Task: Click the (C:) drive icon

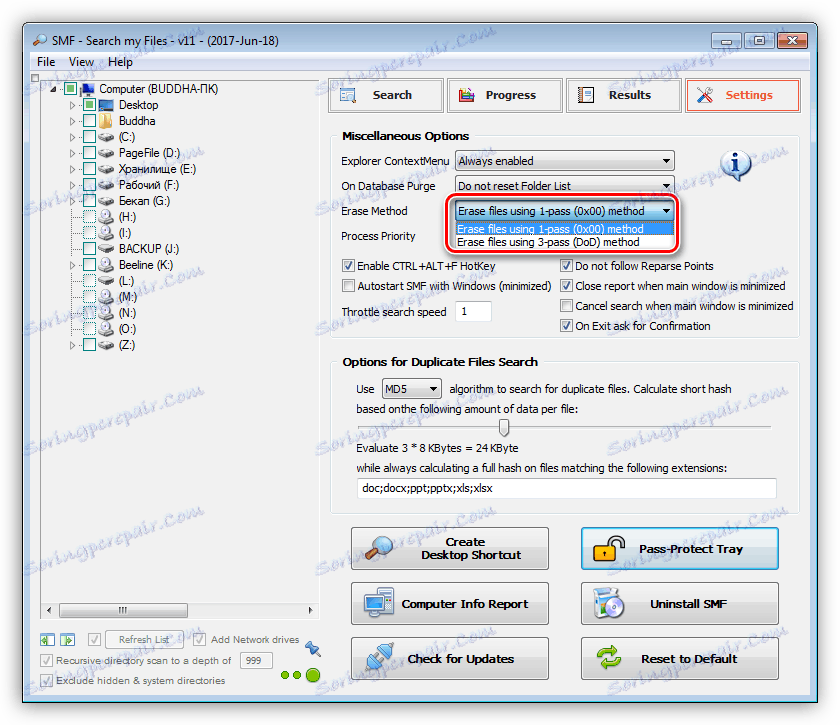Action: point(106,137)
